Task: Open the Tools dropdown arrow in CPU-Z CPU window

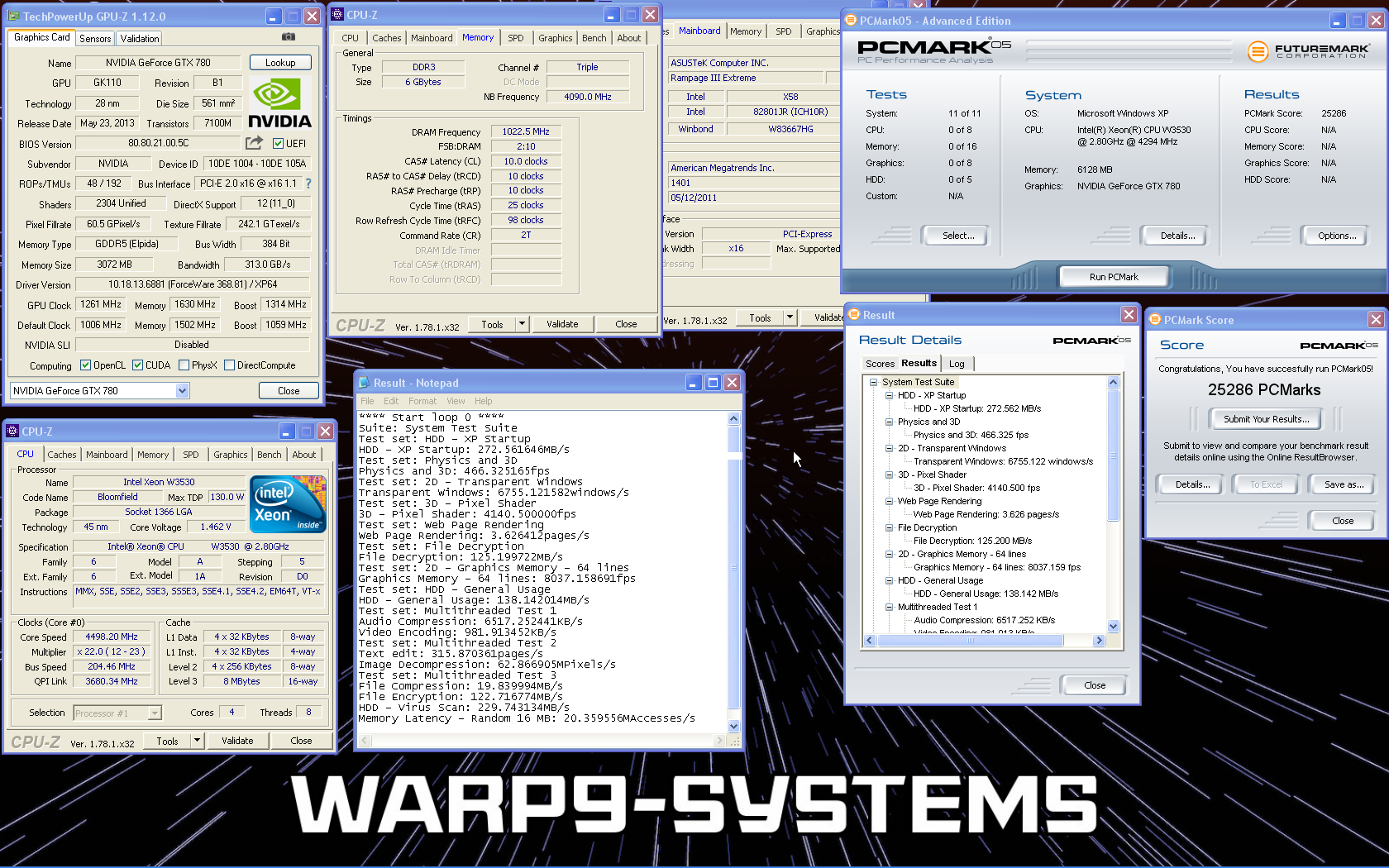Action: [197, 741]
